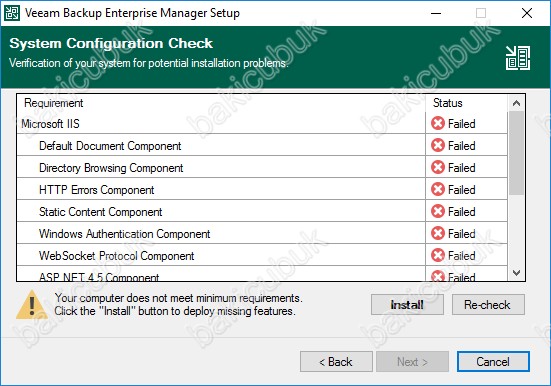Click the Veeam logo in the title bar
The image size is (551, 386).
12,13
